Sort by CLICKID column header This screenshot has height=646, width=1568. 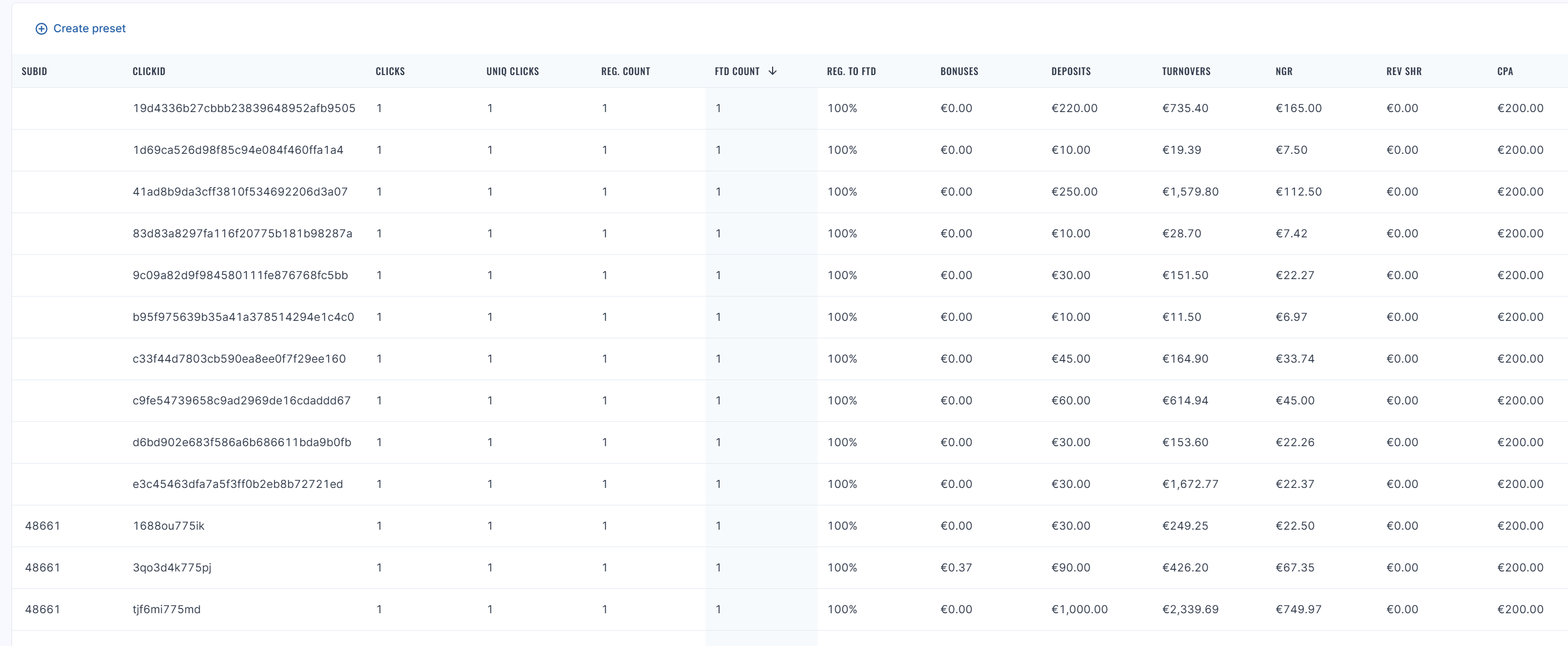(149, 71)
